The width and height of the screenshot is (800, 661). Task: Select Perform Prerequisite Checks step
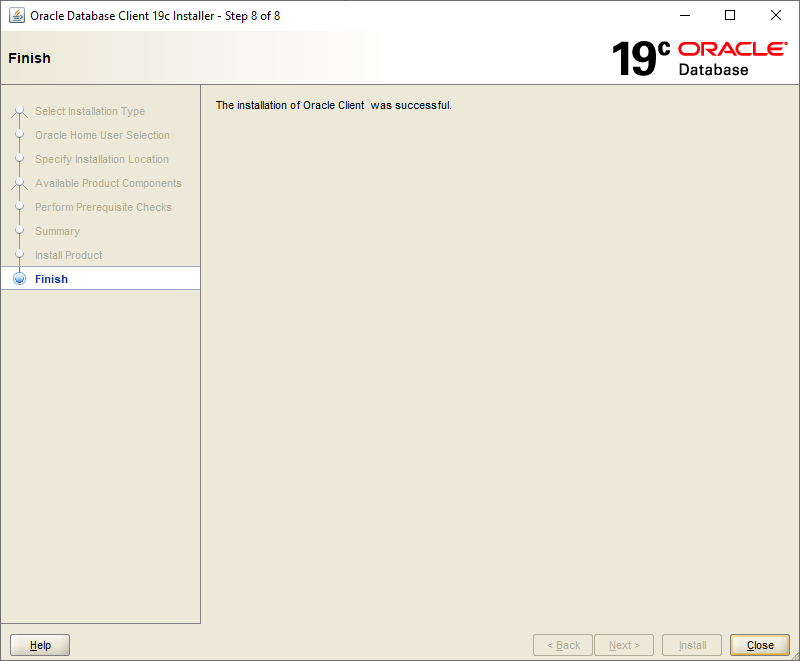click(x=103, y=207)
